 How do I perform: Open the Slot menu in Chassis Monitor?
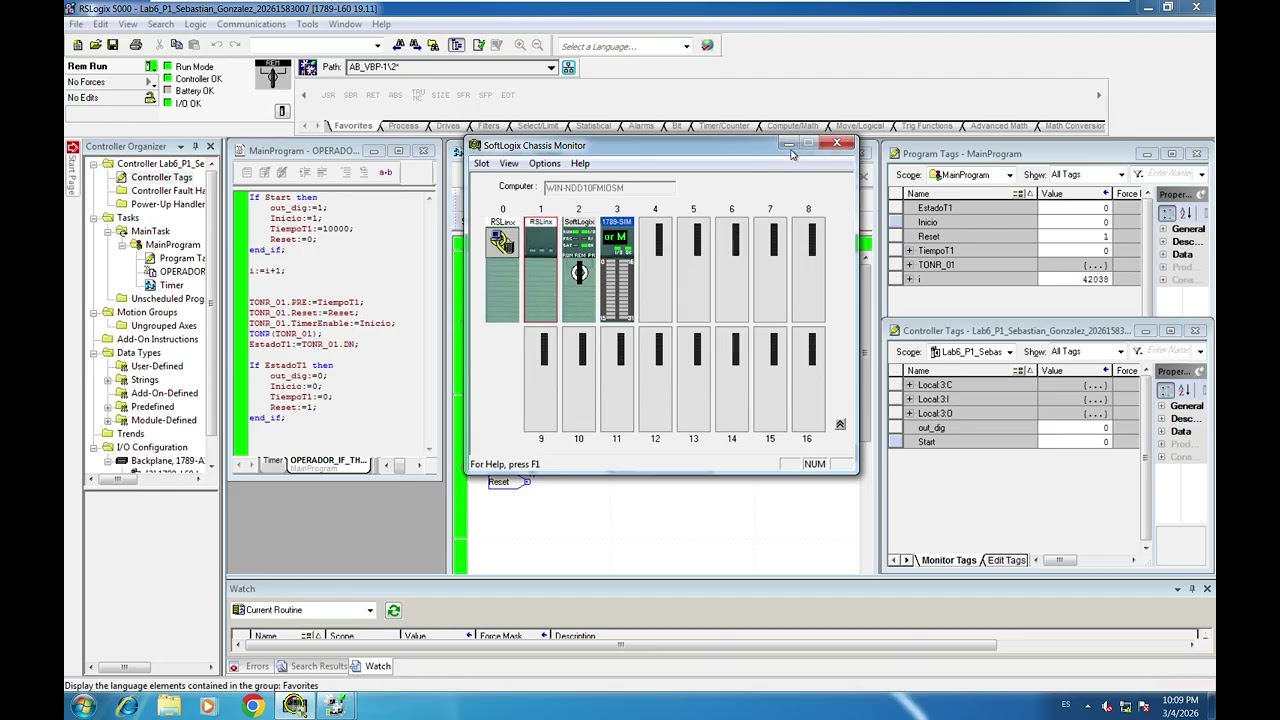pyautogui.click(x=482, y=164)
